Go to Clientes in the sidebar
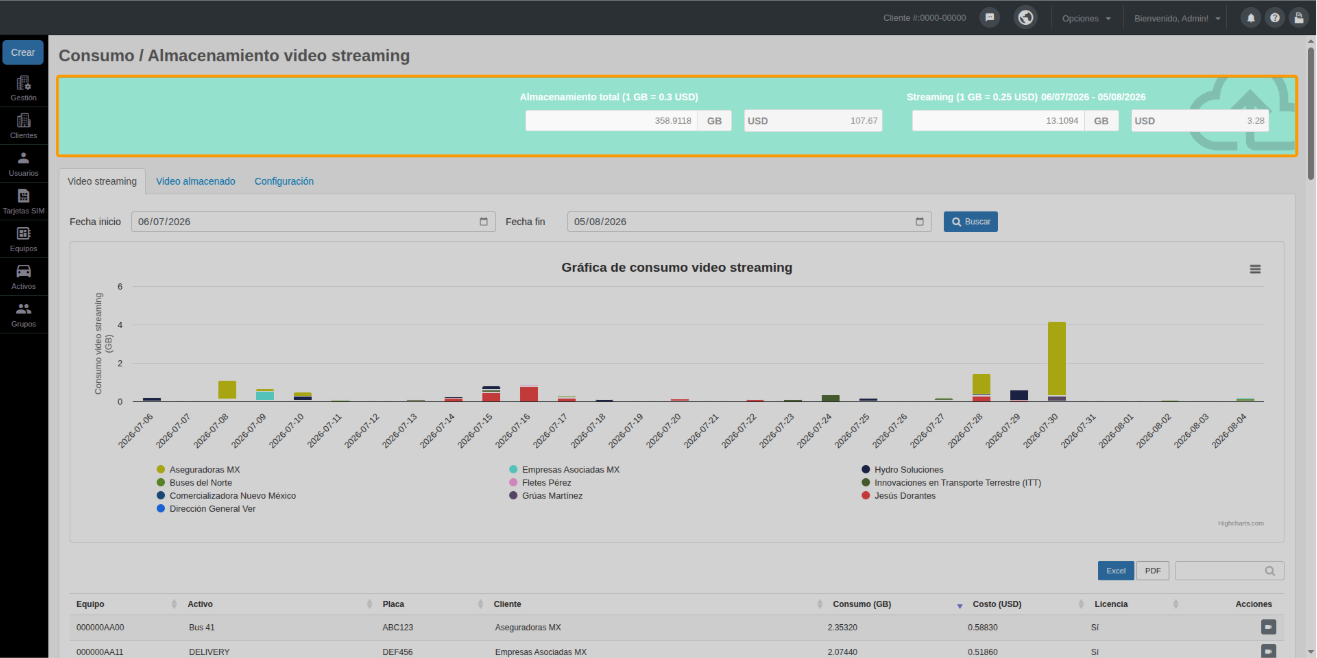This screenshot has width=1317, height=658. (23, 126)
